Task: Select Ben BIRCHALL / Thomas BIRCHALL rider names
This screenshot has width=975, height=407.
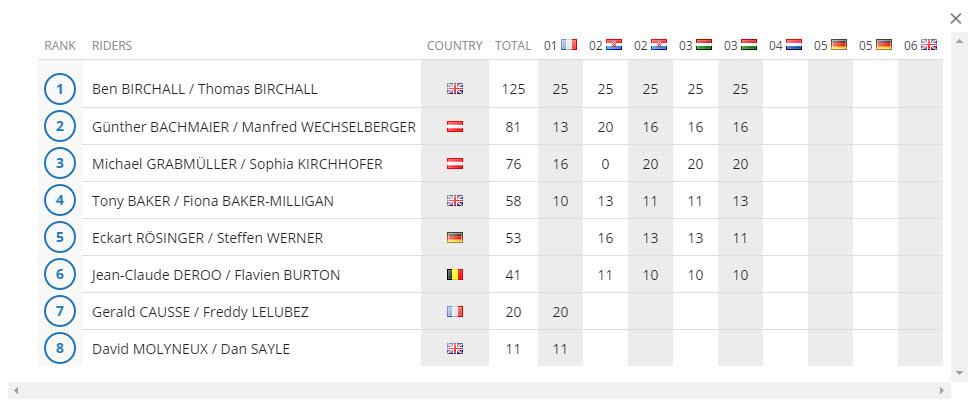Action: (x=205, y=89)
